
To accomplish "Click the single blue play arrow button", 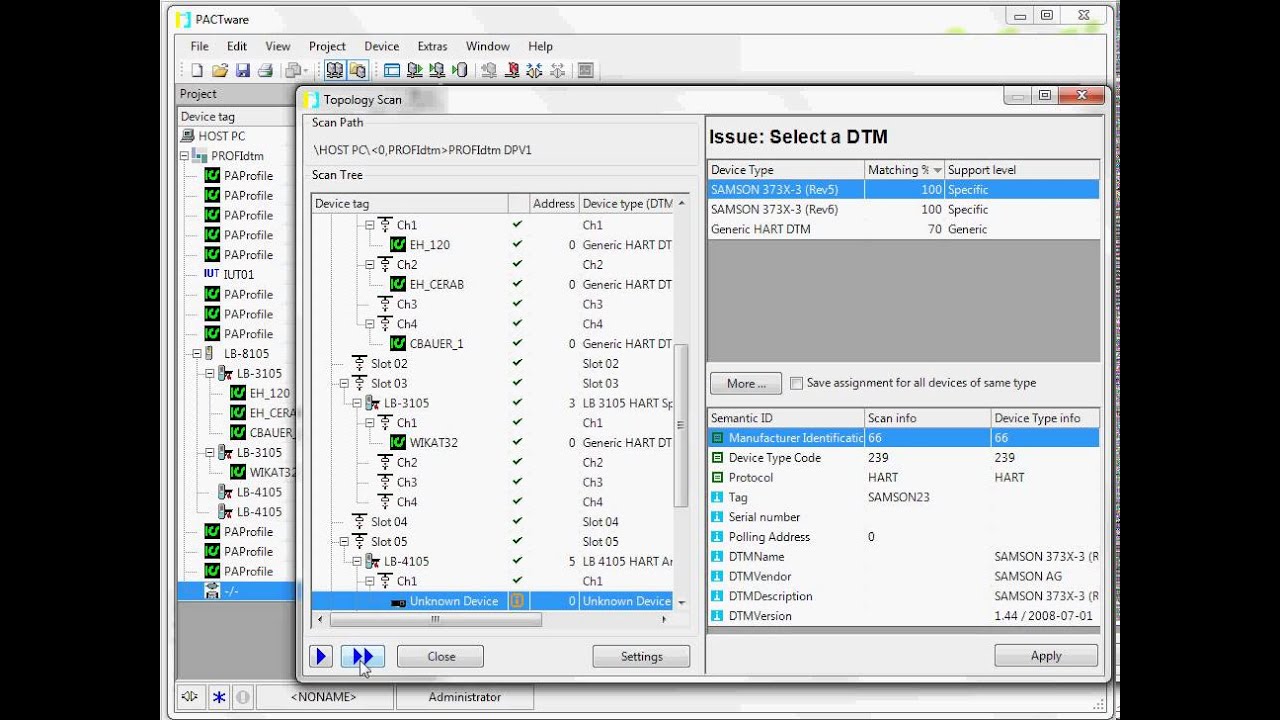I will pyautogui.click(x=321, y=657).
